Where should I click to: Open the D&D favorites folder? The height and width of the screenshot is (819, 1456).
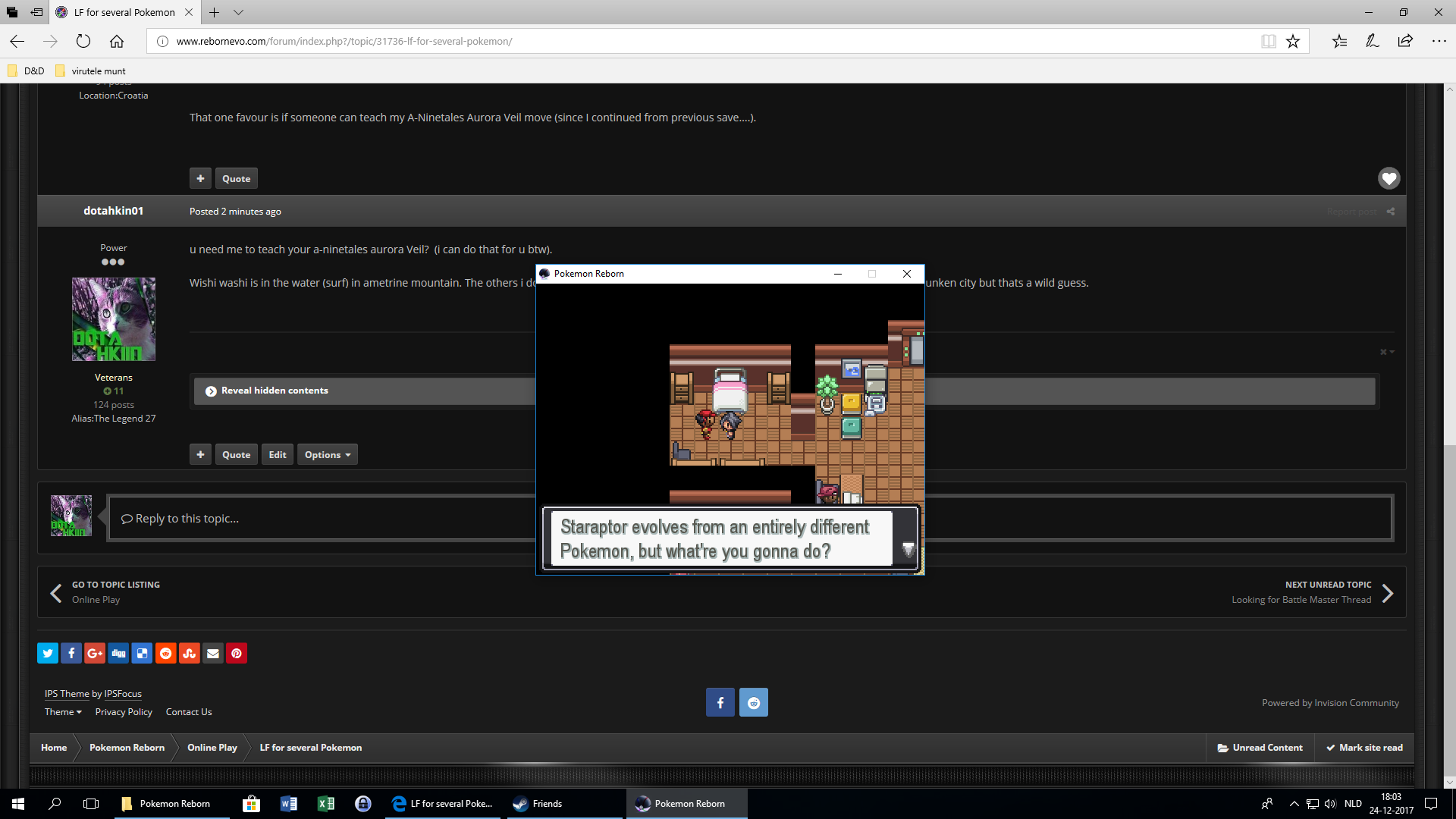click(x=26, y=71)
